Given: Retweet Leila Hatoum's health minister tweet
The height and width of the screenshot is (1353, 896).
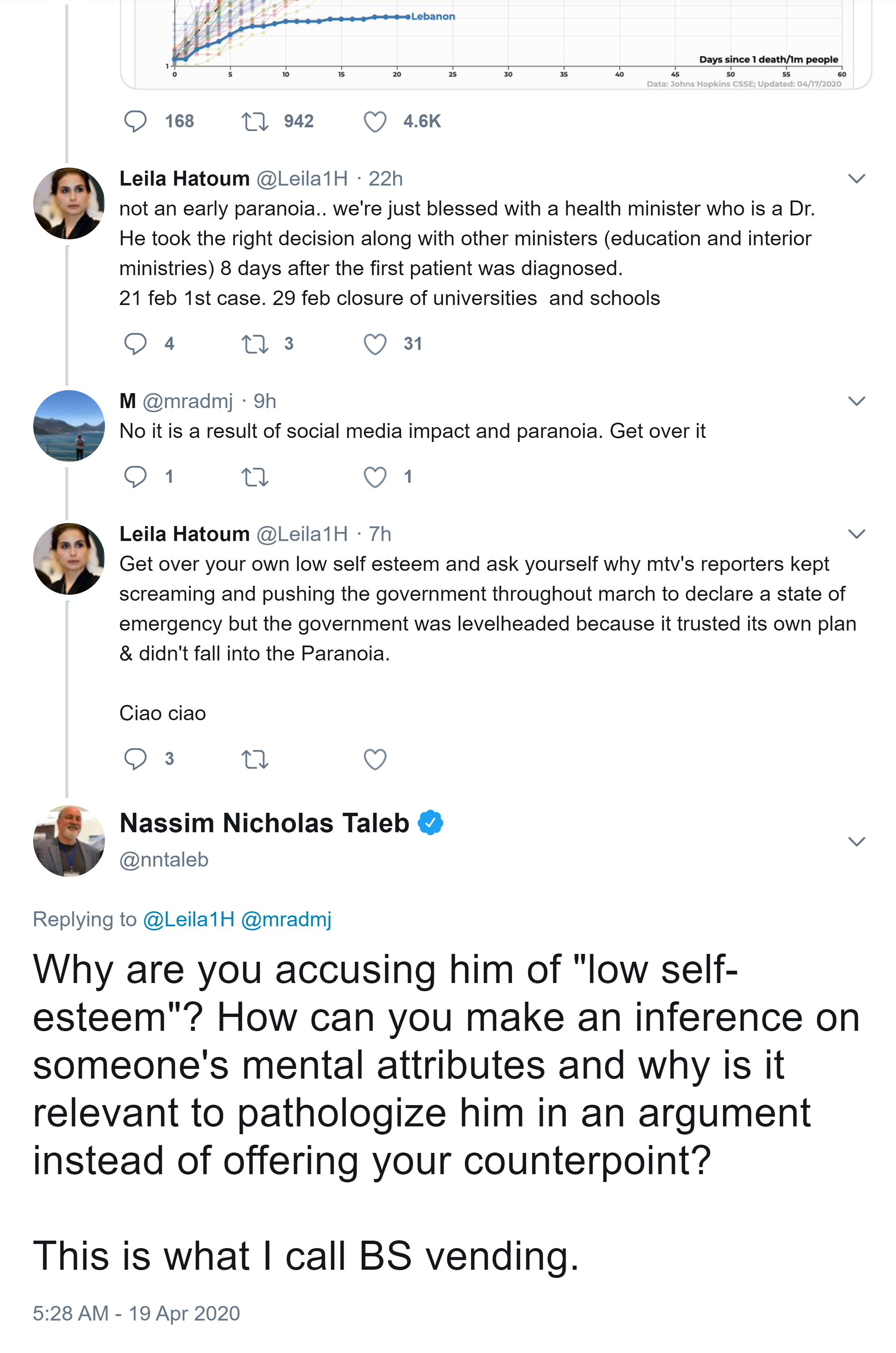Looking at the screenshot, I should pos(254,343).
